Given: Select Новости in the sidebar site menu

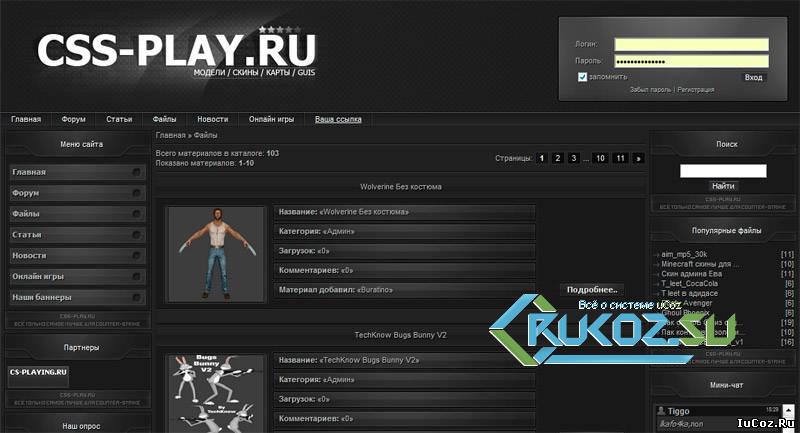Looking at the screenshot, I should [x=77, y=256].
